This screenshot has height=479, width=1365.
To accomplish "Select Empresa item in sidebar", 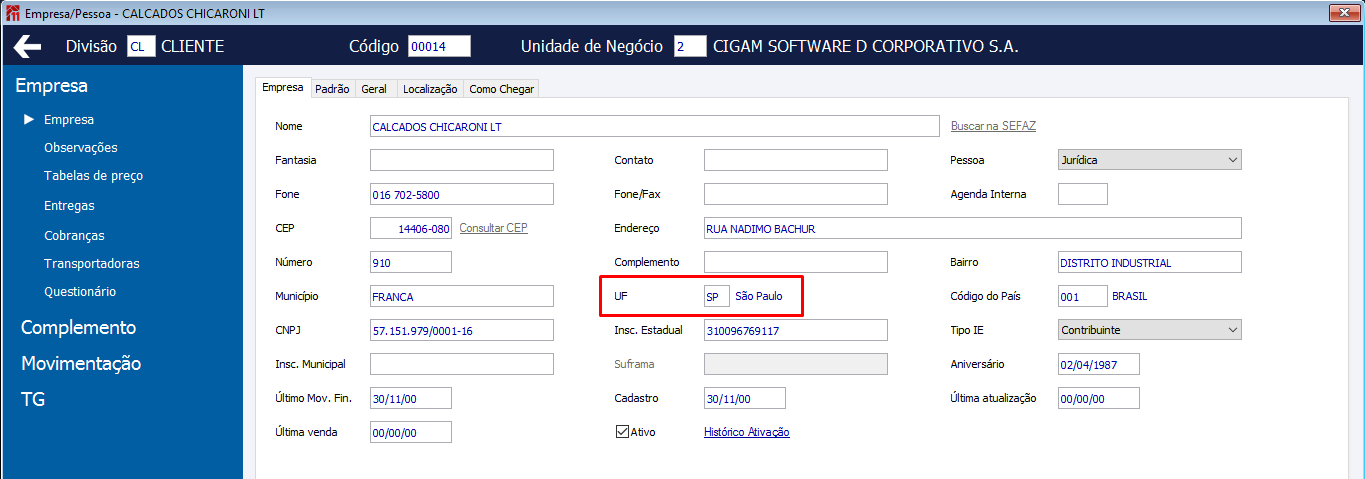I will click(69, 119).
